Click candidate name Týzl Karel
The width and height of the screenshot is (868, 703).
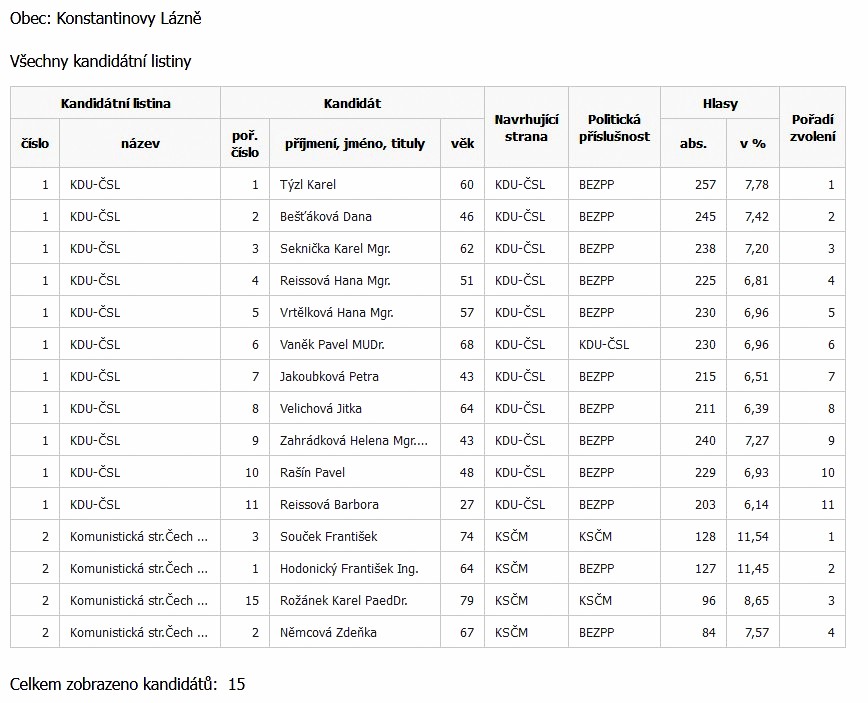[308, 185]
